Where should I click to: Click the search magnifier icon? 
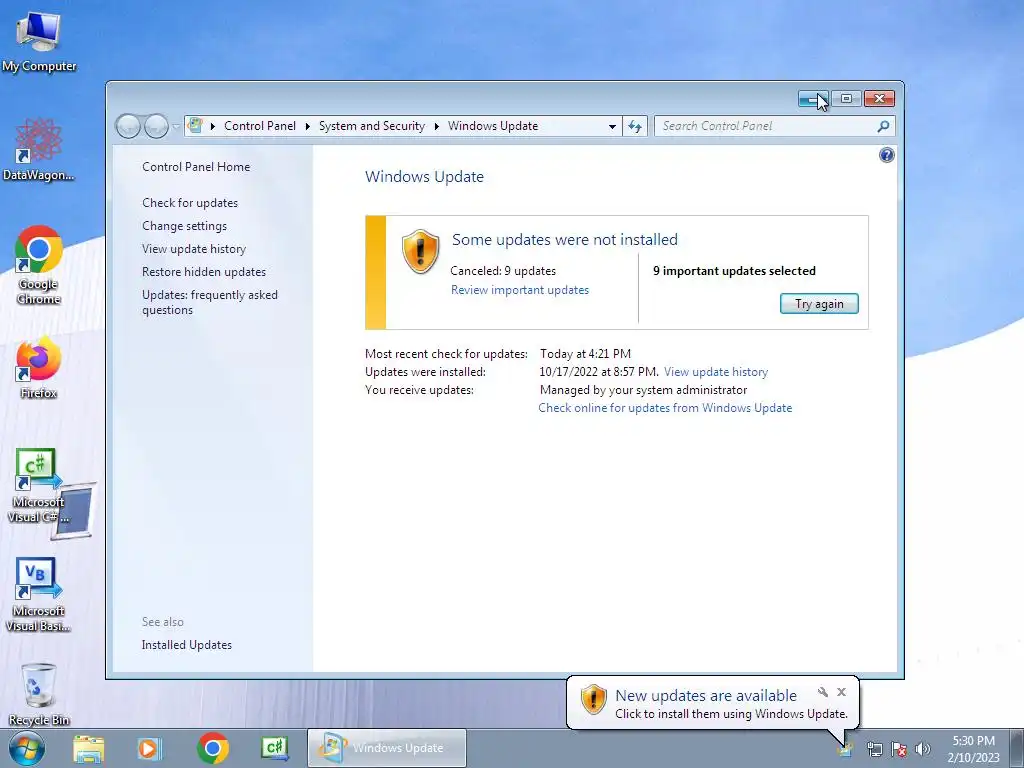(883, 126)
